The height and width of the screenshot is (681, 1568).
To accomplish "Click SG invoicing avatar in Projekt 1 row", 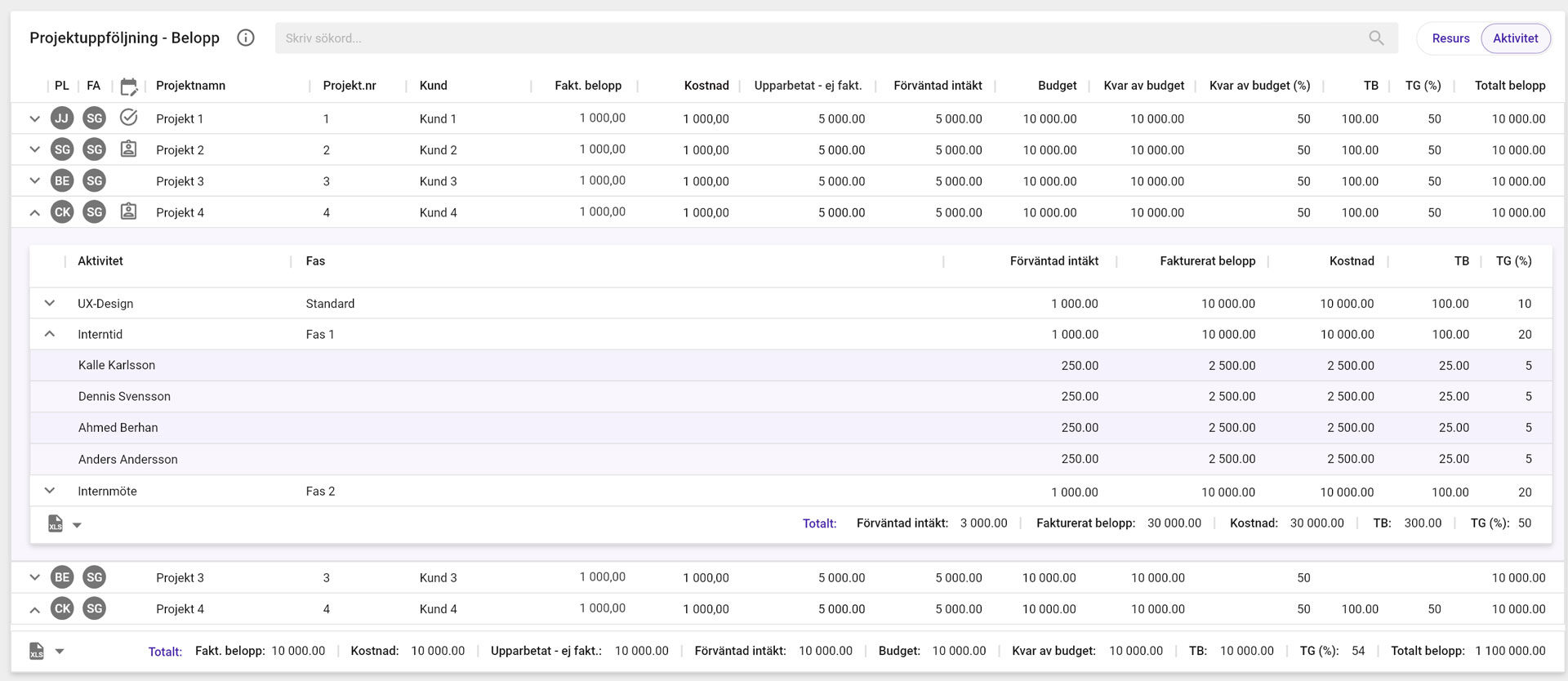I will pos(95,118).
